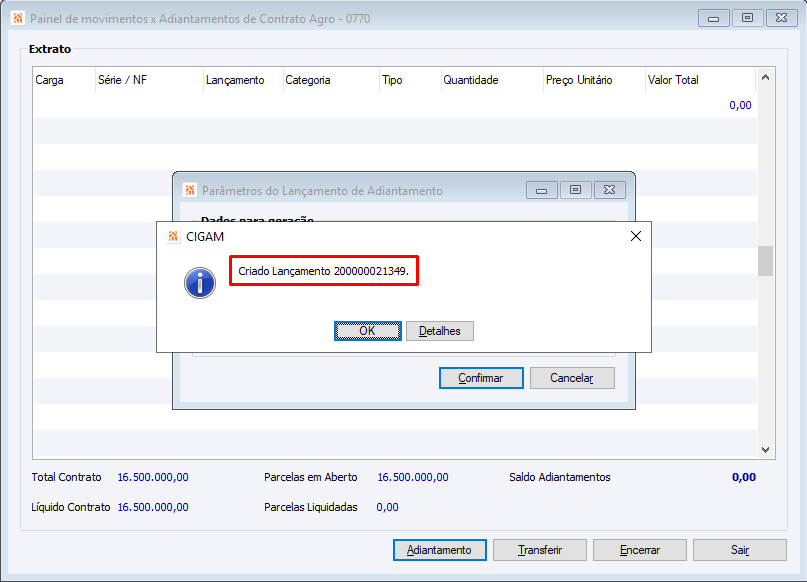Click the Extrato vertical scrollbar thumb
Viewport: 807px width, 582px height.
765,261
